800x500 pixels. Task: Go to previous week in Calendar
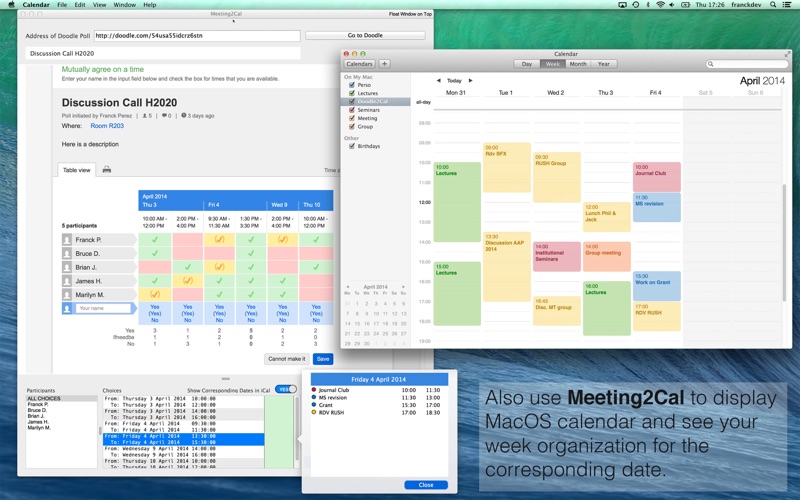click(x=438, y=80)
